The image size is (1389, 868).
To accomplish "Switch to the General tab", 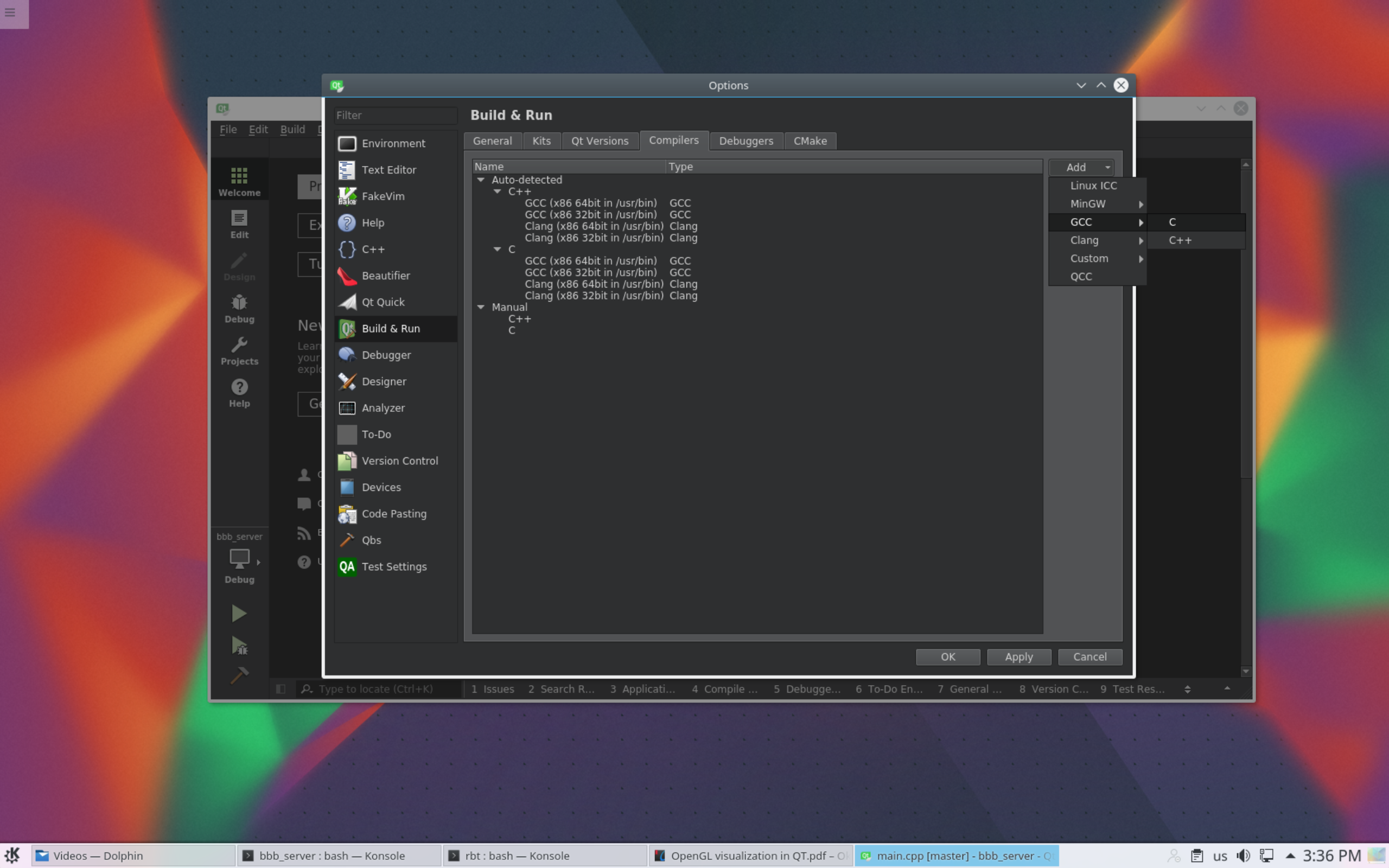I will [493, 141].
